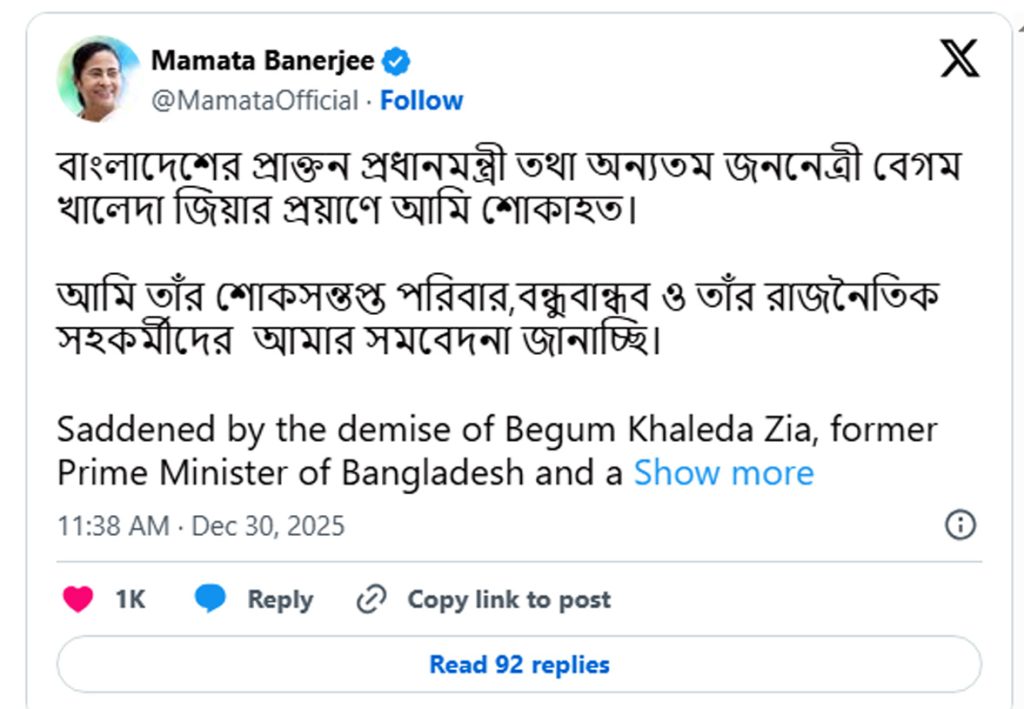Click the blue verified badge
Image resolution: width=1024 pixels, height=709 pixels.
[397, 61]
